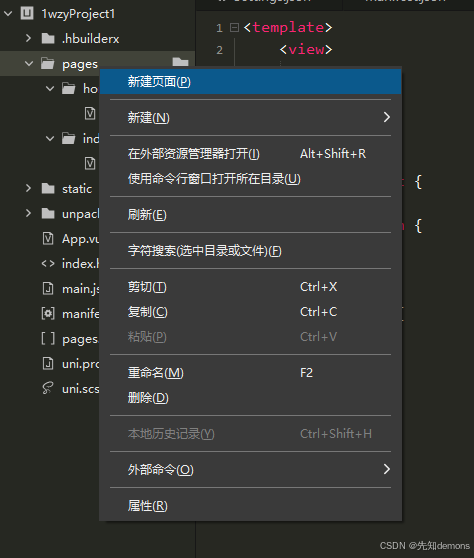The height and width of the screenshot is (558, 474).
Task: Open App.vue file name in tree
Action: point(81,239)
